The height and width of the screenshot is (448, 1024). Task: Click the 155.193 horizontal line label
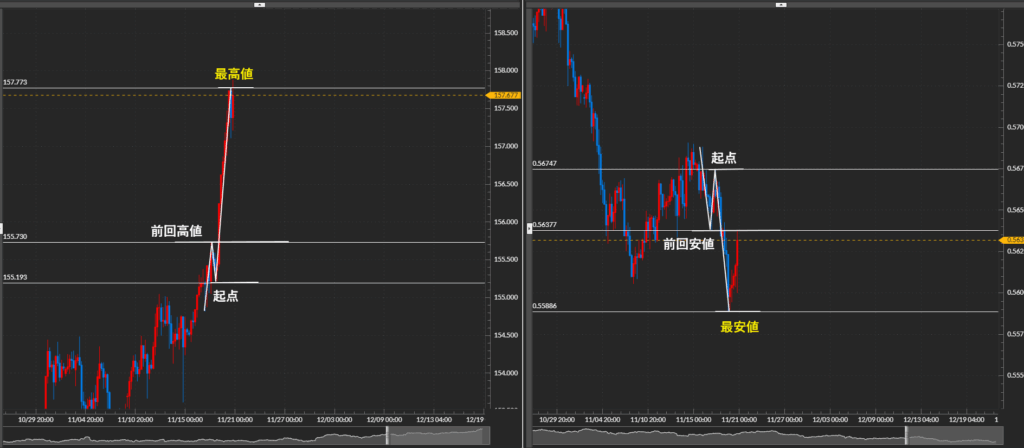click(15, 277)
